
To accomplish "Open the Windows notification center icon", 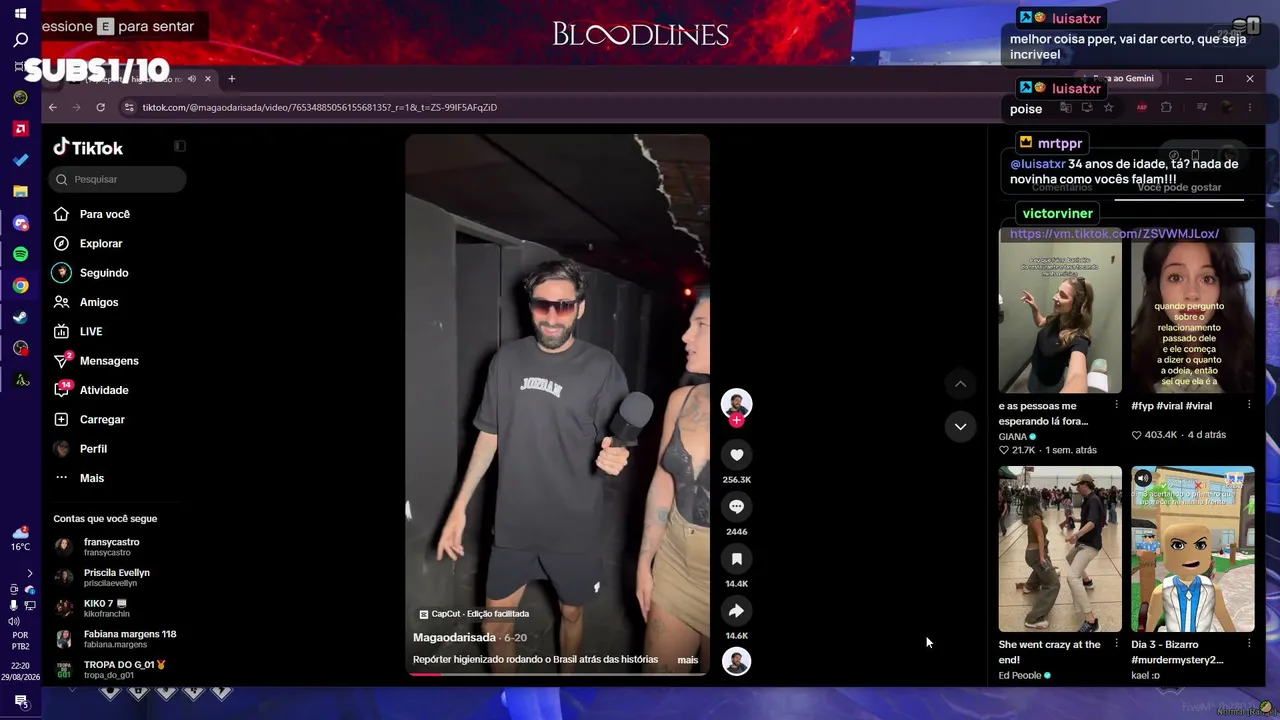I will pyautogui.click(x=21, y=701).
